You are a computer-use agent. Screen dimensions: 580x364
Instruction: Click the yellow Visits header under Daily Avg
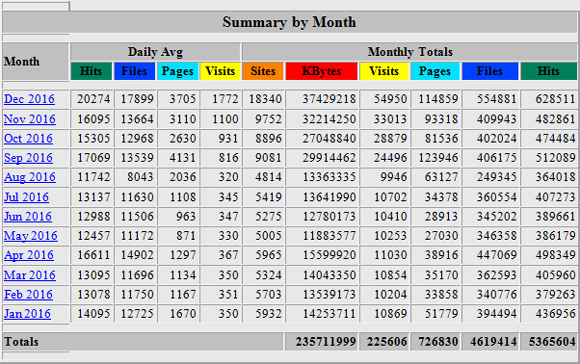tap(220, 71)
